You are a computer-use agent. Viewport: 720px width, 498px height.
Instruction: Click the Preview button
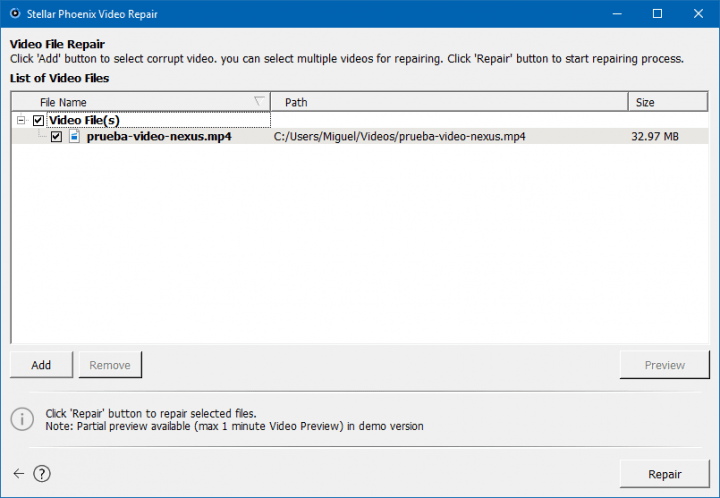click(664, 365)
